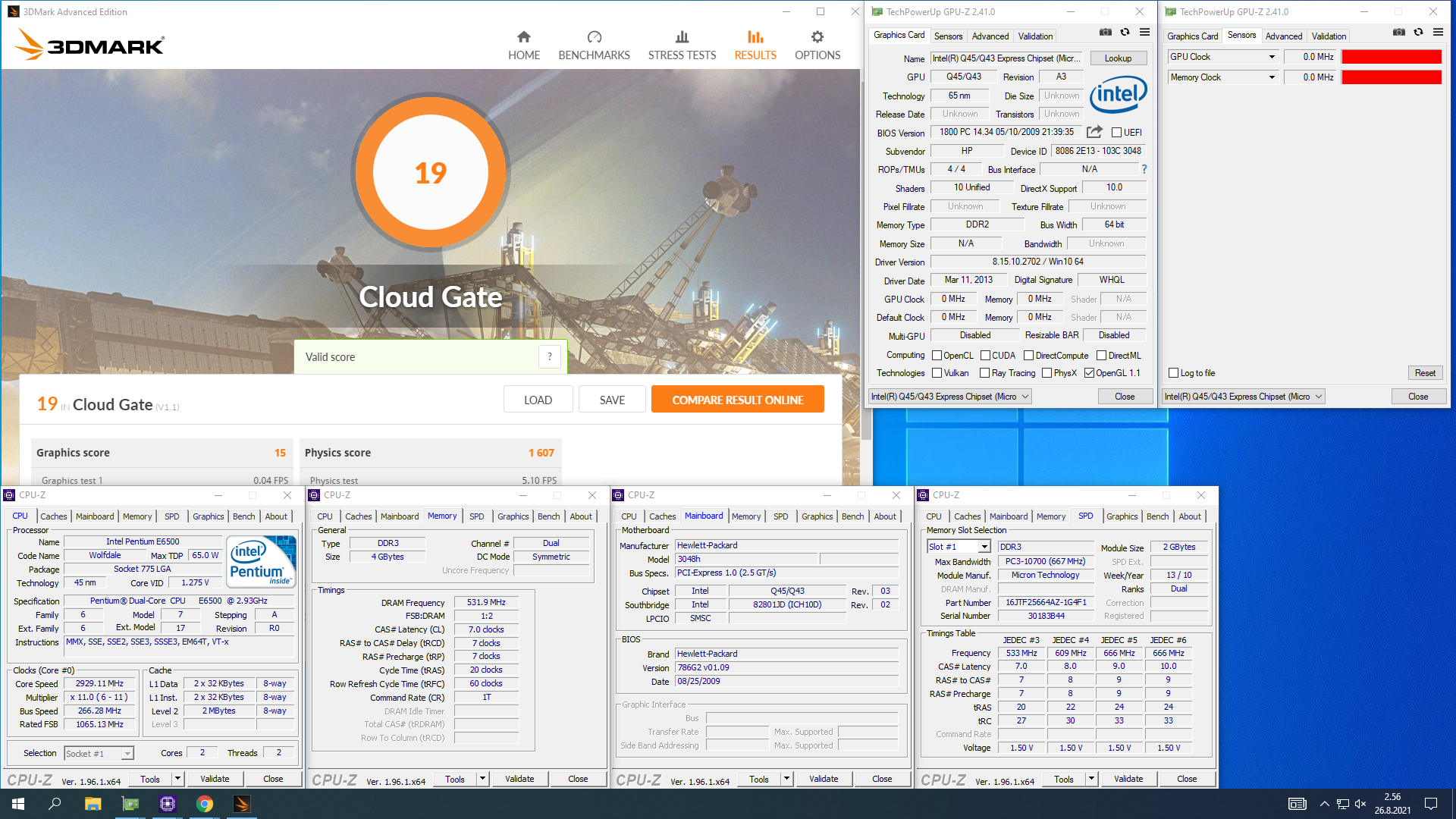This screenshot has width=1456, height=819.
Task: Click the BIOS share/export icon in GPU-Z
Action: (1094, 132)
